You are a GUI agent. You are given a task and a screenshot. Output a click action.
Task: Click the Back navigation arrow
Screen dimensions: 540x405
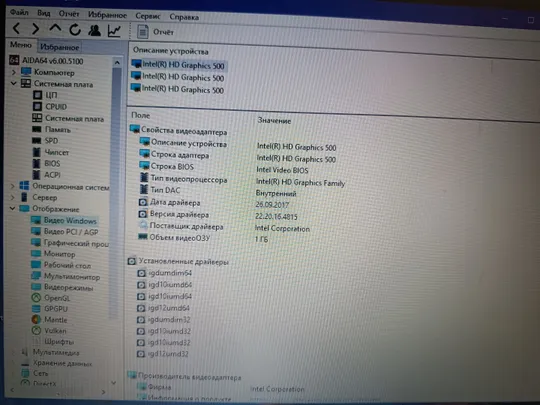[16, 28]
